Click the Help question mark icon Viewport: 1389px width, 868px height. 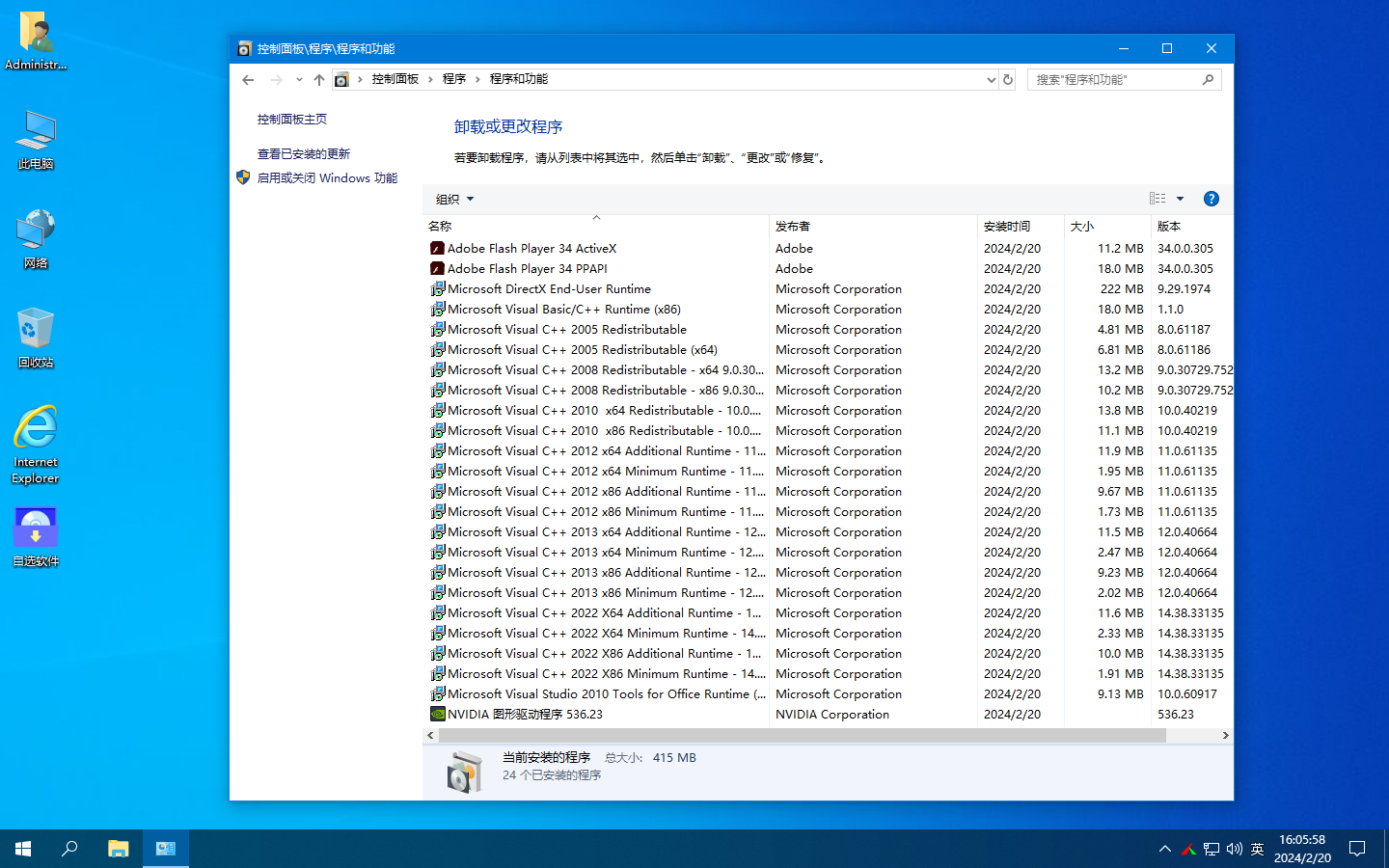pos(1211,198)
